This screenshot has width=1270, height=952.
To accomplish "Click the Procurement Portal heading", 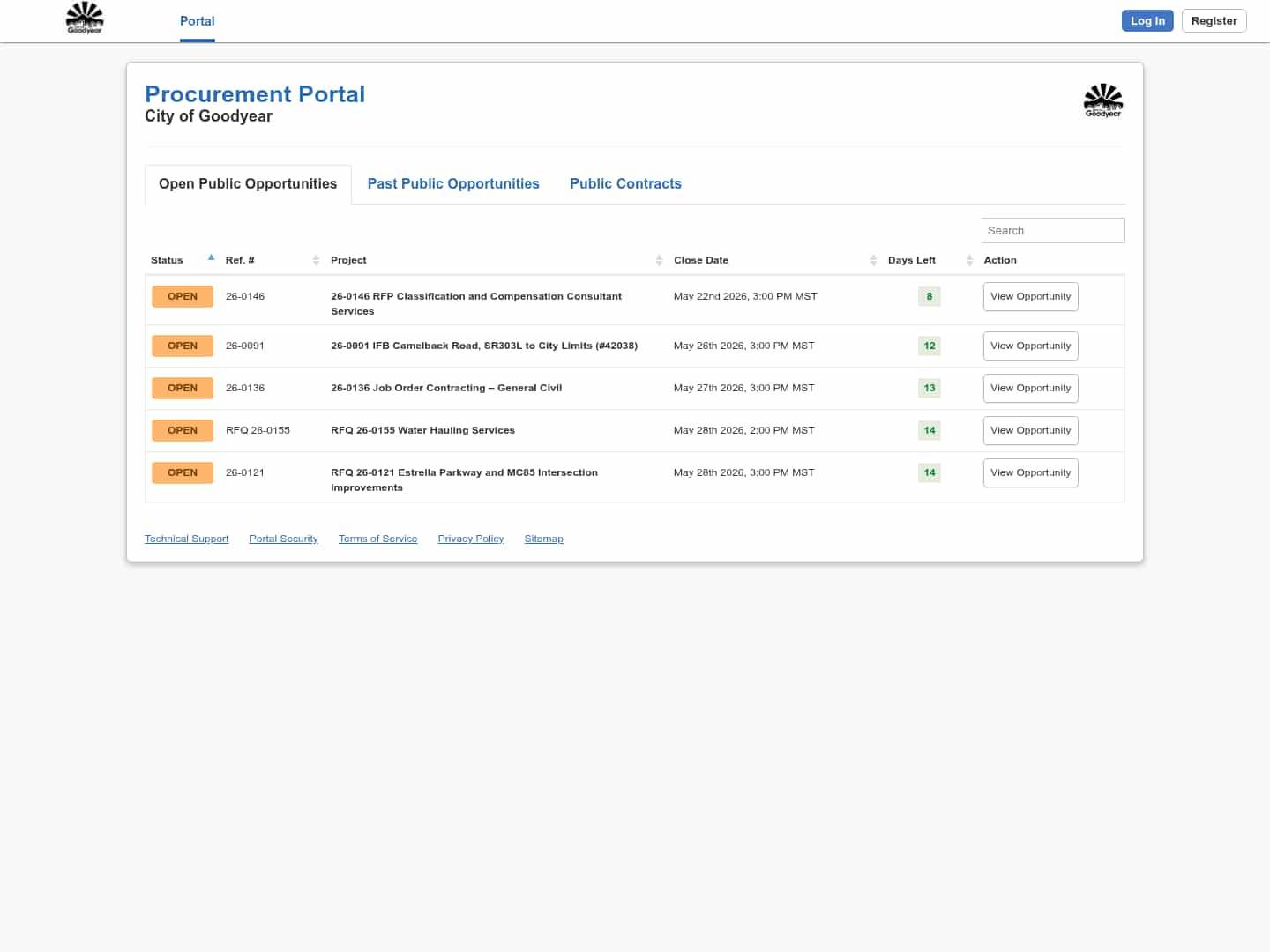I will pyautogui.click(x=255, y=94).
